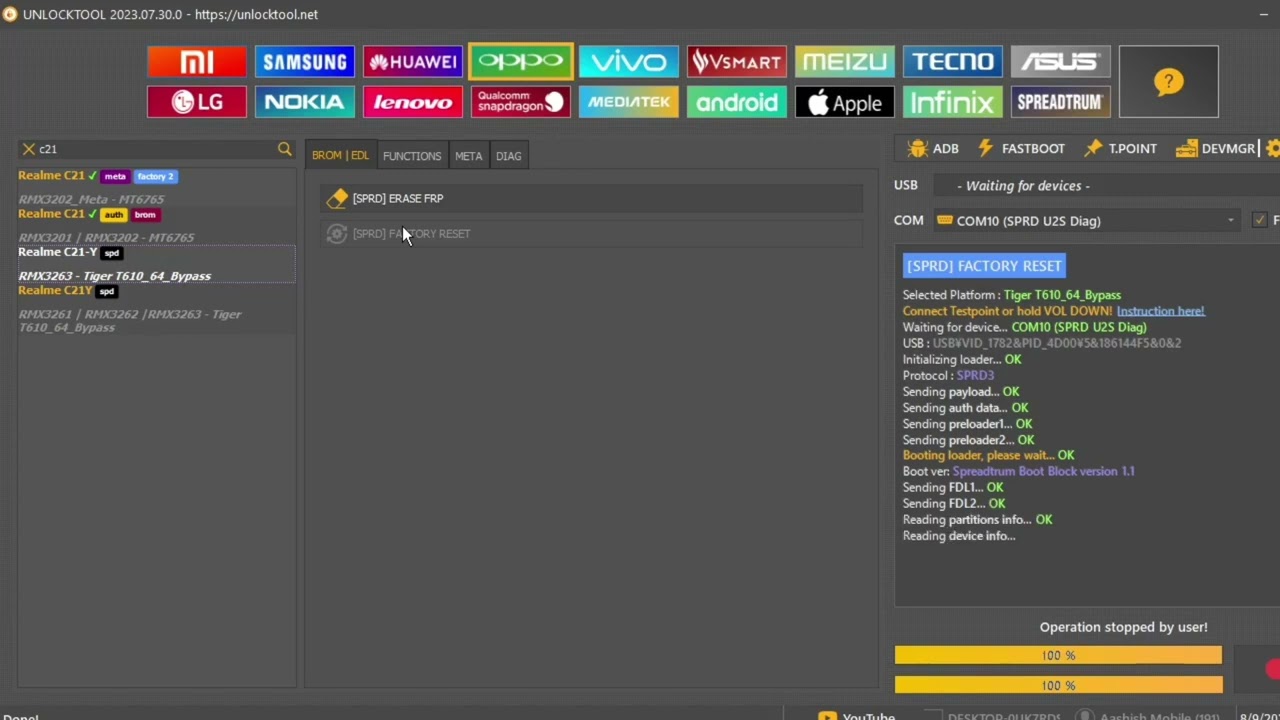The image size is (1280, 720).
Task: Open the Xiaomi MI brand tile
Action: tap(197, 62)
